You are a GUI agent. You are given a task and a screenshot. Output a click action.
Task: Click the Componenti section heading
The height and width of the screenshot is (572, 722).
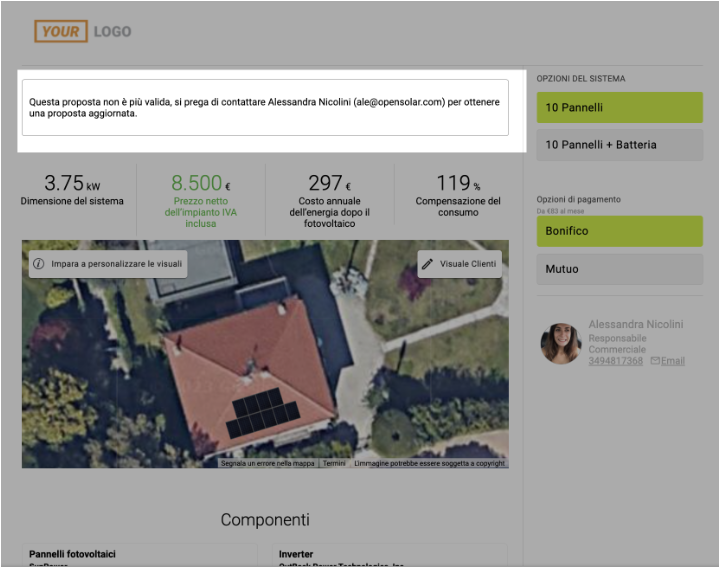point(266,520)
